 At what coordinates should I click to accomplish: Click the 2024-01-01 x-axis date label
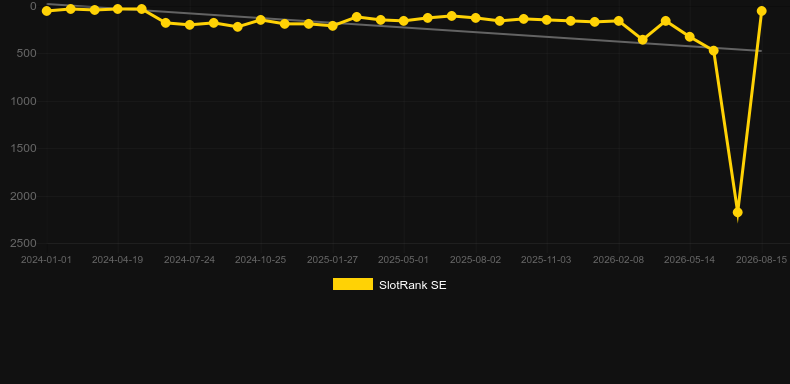tap(46, 260)
